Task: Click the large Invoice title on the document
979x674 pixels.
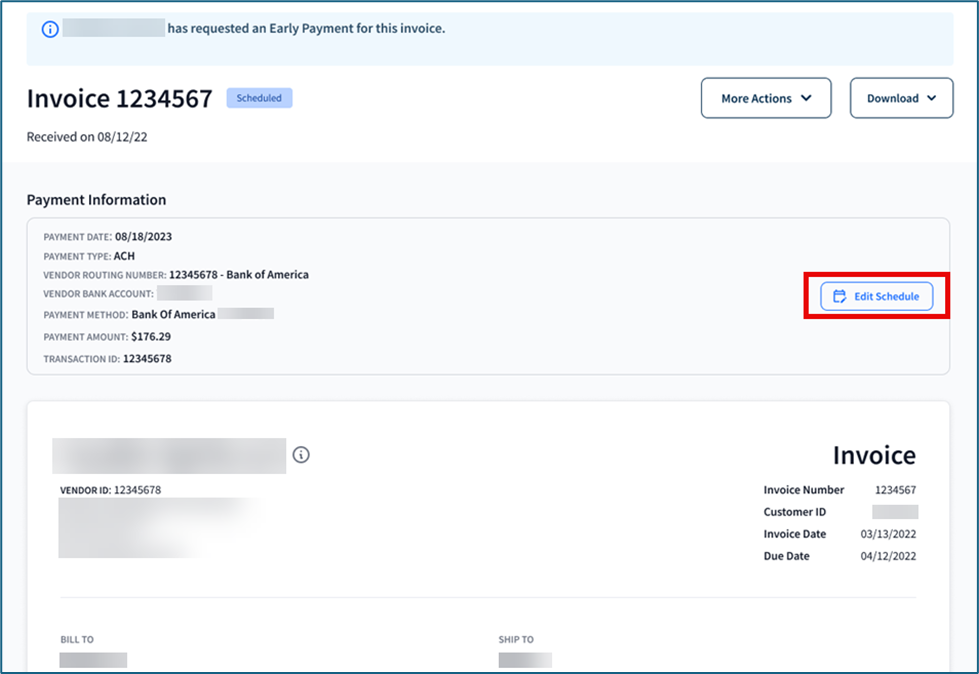Action: click(x=874, y=455)
